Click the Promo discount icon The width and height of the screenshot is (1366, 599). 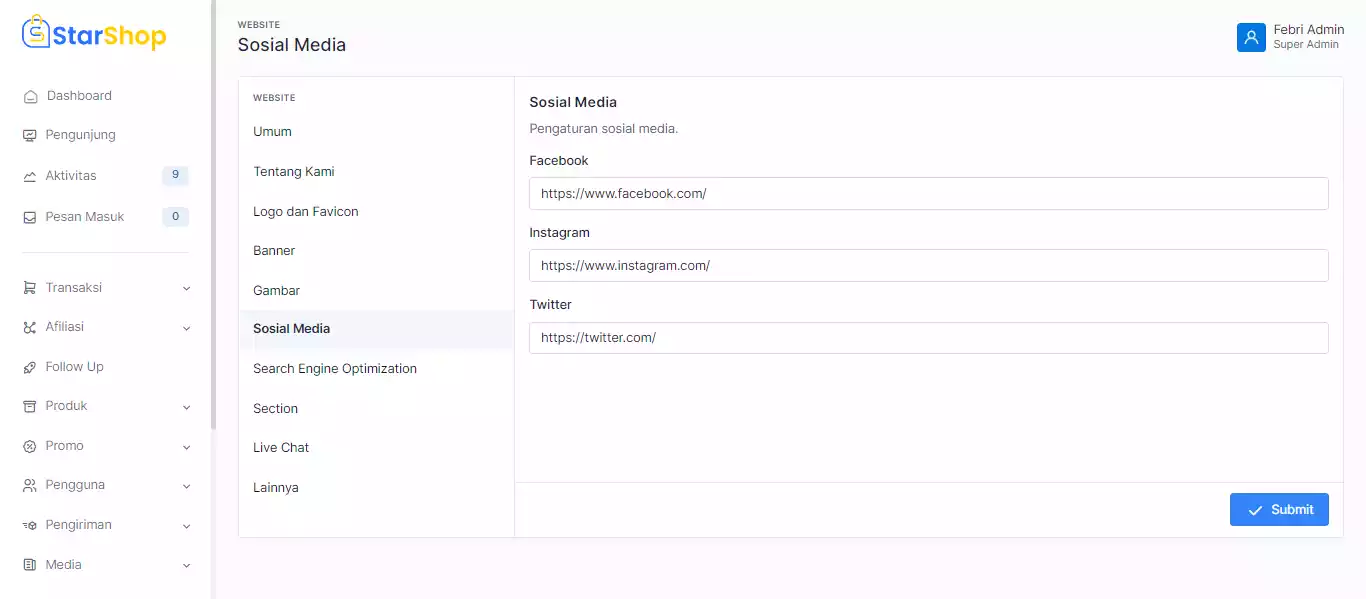click(30, 447)
